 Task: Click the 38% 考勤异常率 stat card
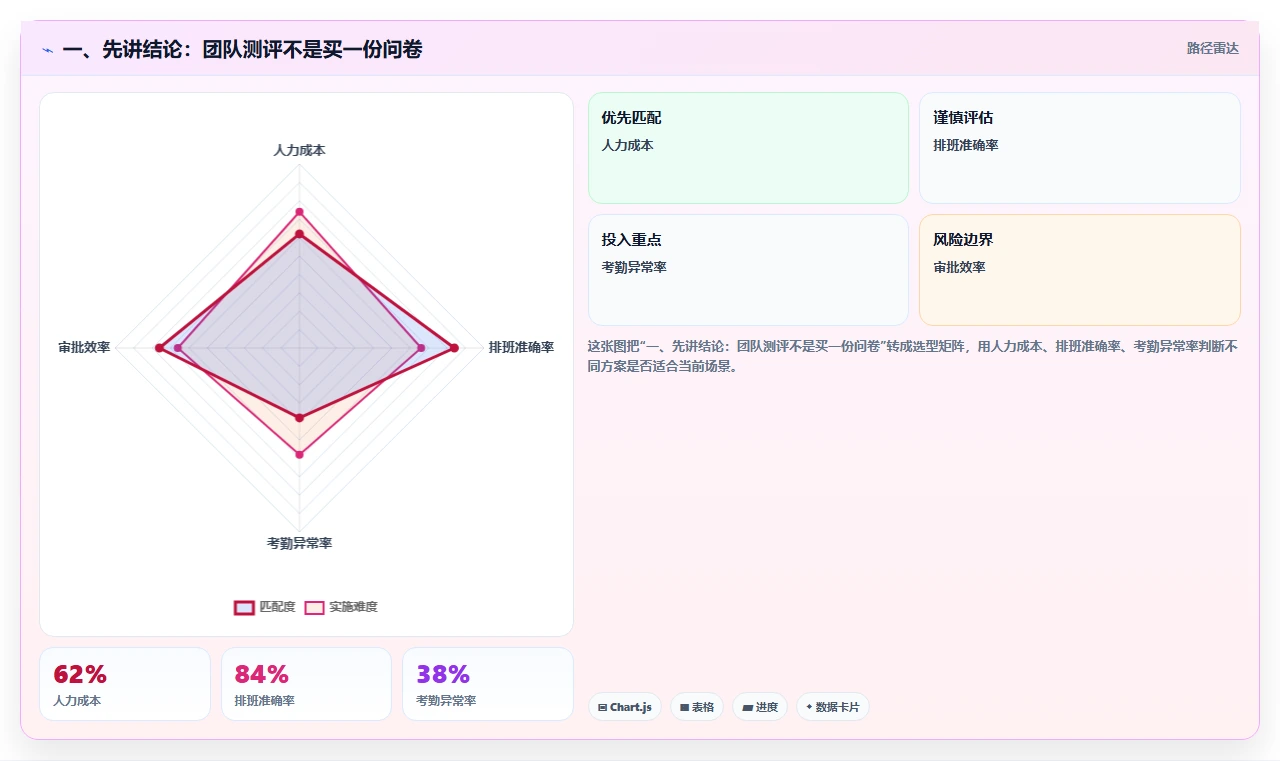point(488,684)
